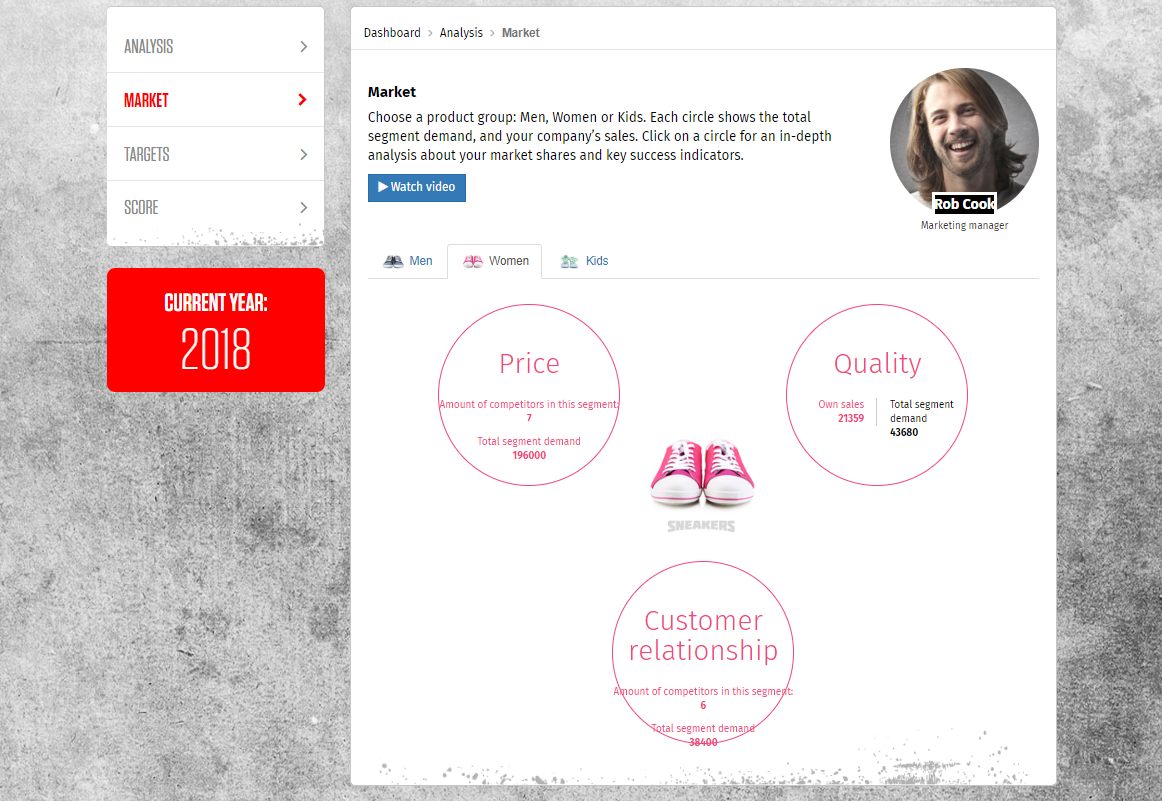Click Rob Cook's profile photo
The width and height of the screenshot is (1162, 801).
pos(964,137)
